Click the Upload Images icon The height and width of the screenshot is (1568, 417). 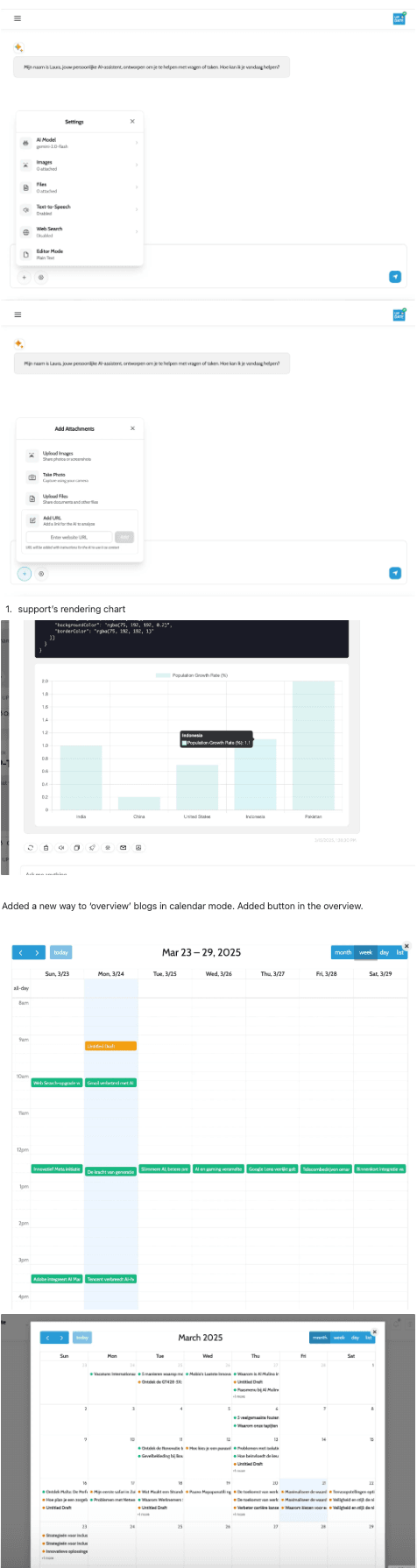[x=32, y=456]
